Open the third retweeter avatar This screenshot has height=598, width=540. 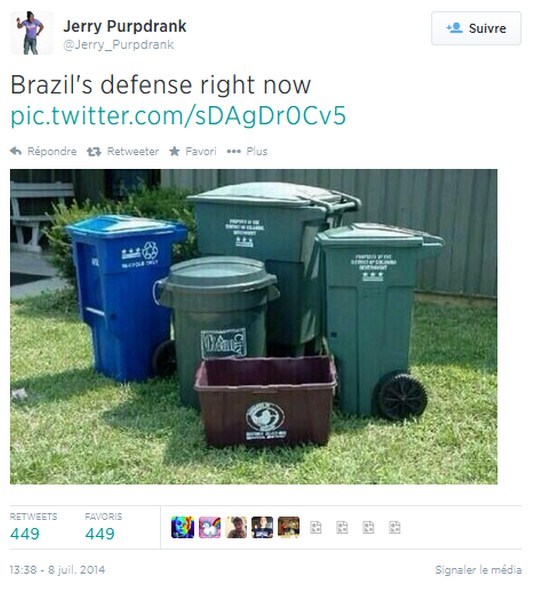tap(236, 527)
